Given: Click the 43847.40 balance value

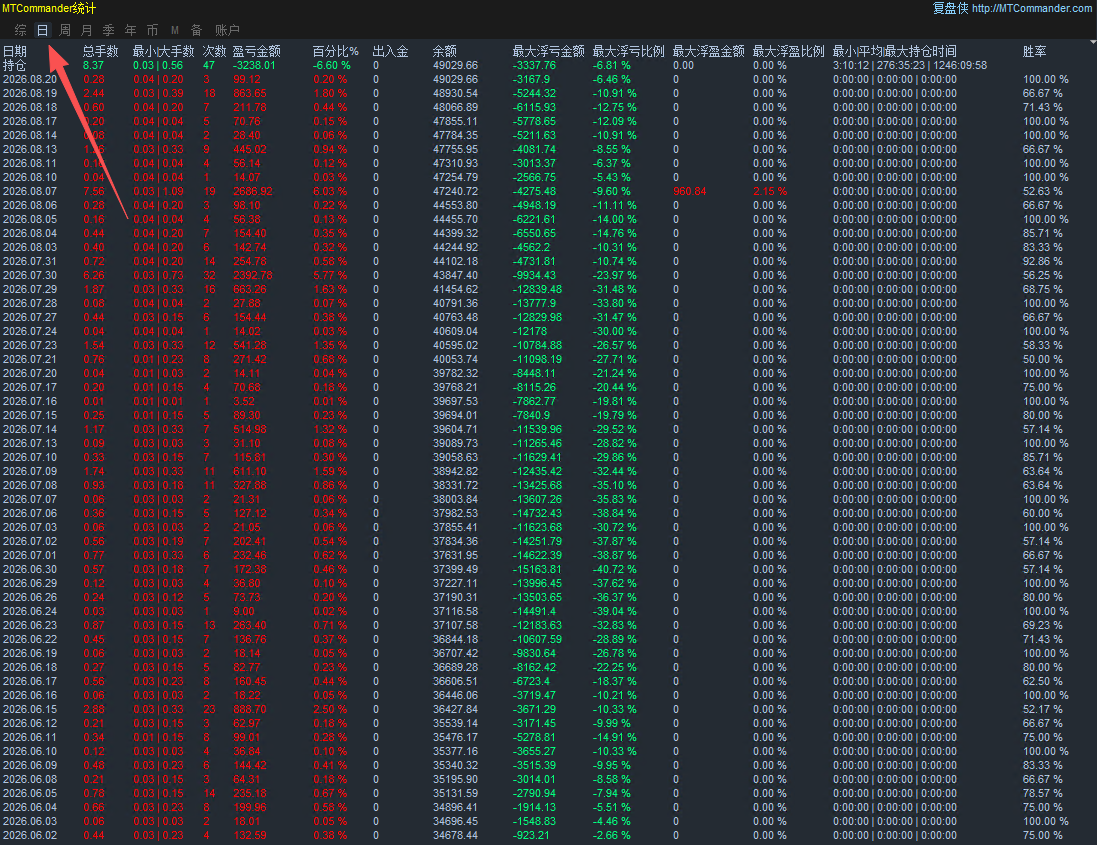Looking at the screenshot, I should 455,275.
